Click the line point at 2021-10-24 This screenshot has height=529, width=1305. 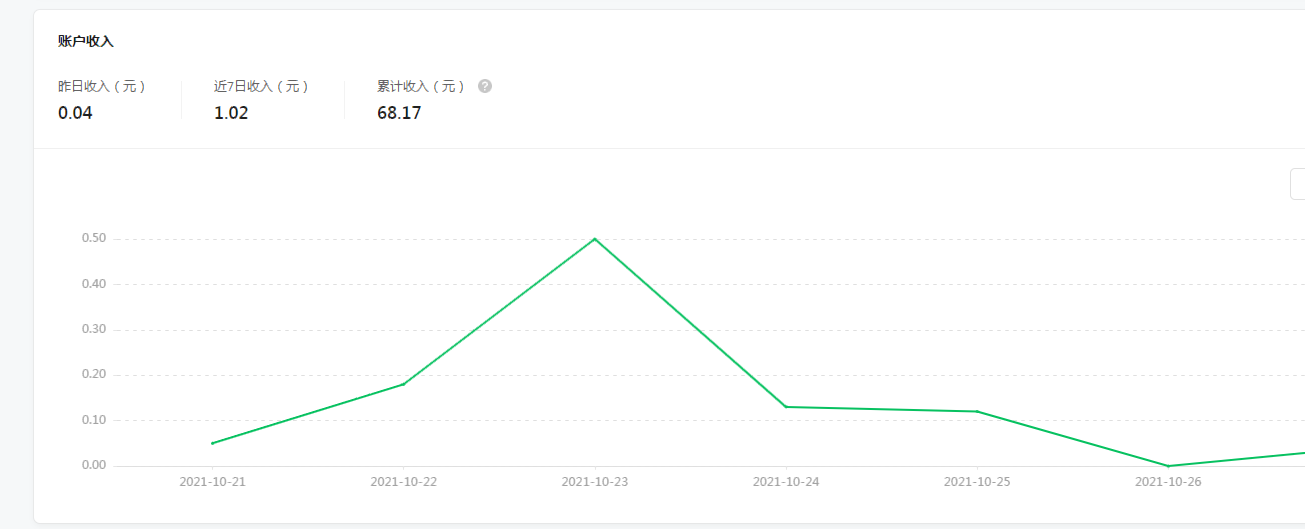click(x=786, y=407)
